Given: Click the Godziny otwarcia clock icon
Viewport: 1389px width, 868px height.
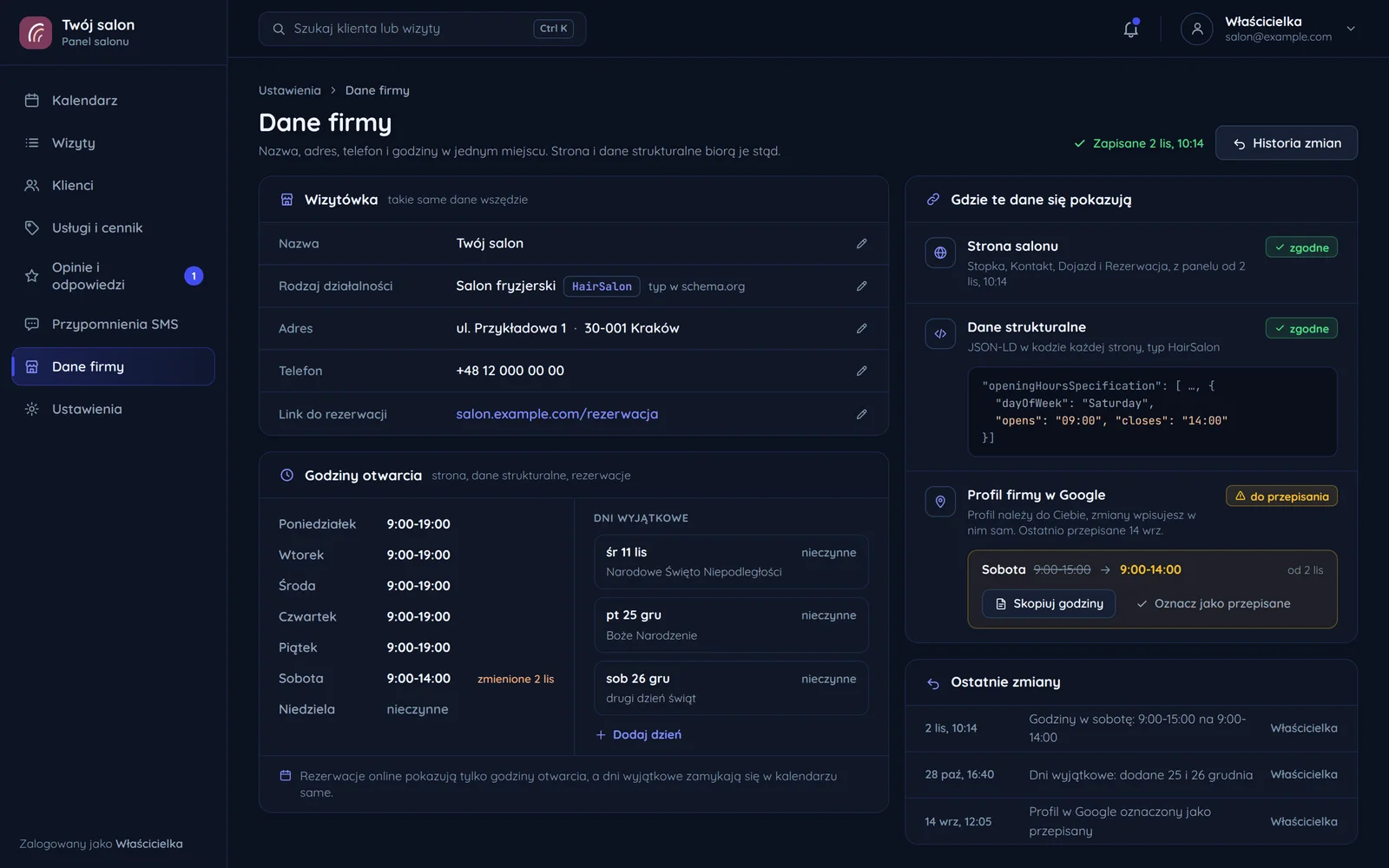Looking at the screenshot, I should 286,475.
